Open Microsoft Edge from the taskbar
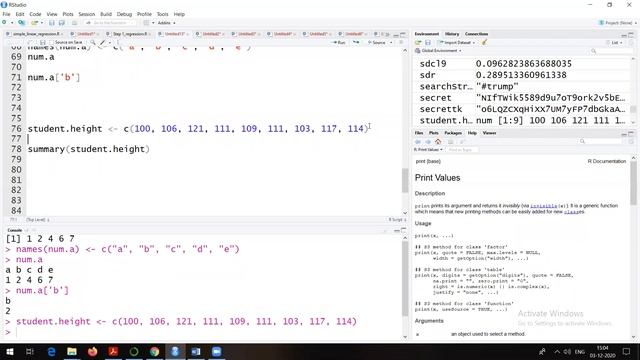 pos(51,351)
